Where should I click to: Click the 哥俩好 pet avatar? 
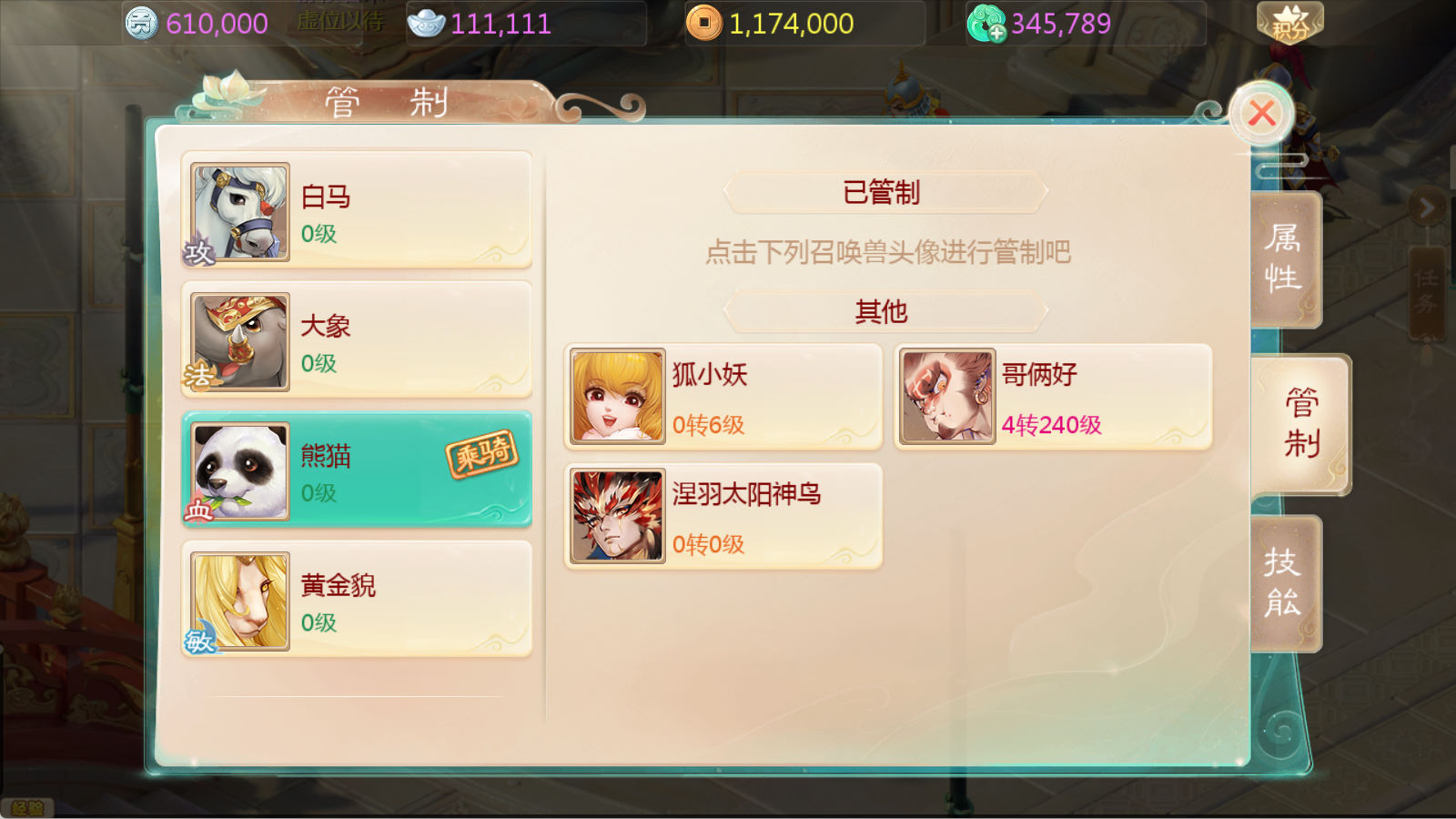tap(947, 397)
